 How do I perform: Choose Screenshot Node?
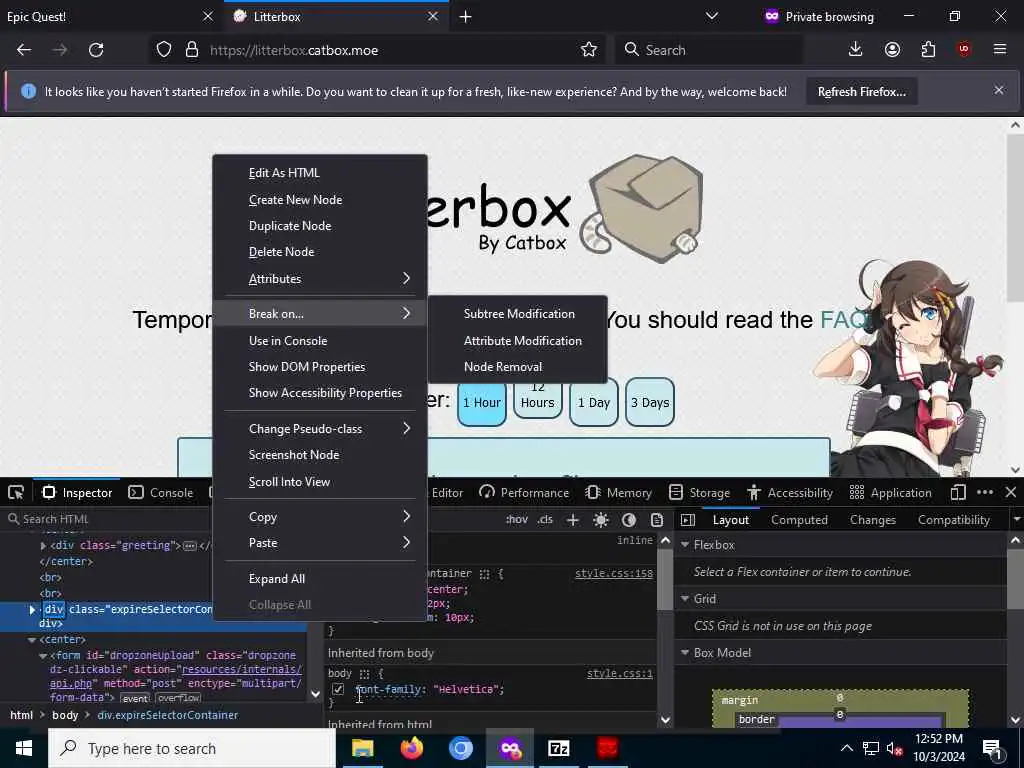320,455
